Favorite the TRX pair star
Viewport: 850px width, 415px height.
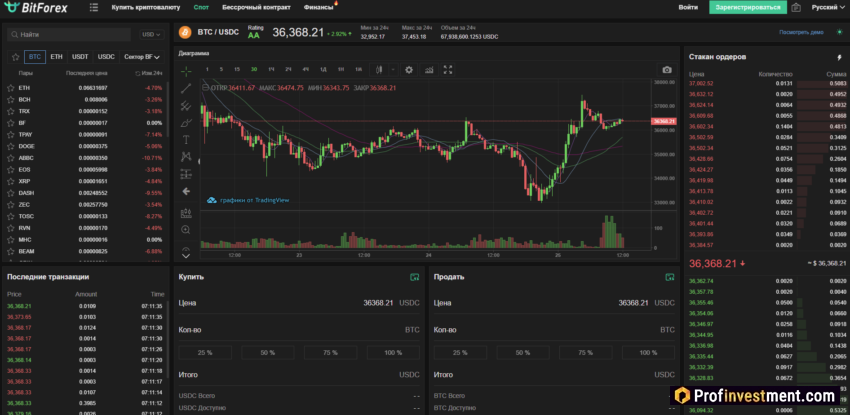(x=10, y=111)
